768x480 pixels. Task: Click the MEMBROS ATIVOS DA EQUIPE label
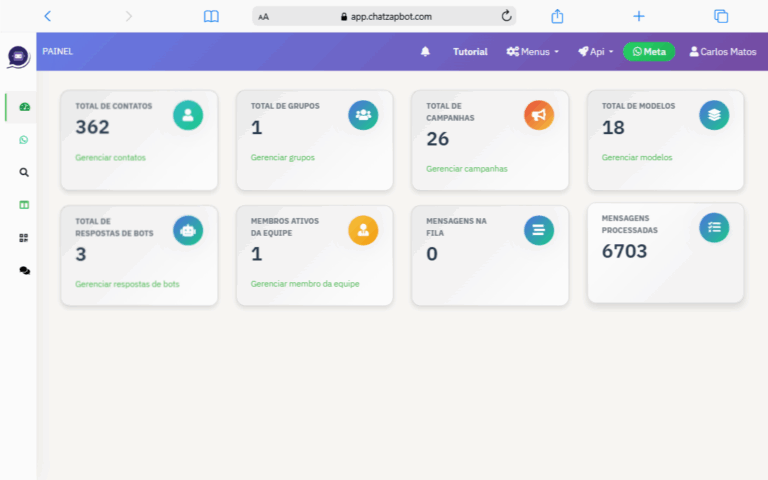pyautogui.click(x=285, y=227)
